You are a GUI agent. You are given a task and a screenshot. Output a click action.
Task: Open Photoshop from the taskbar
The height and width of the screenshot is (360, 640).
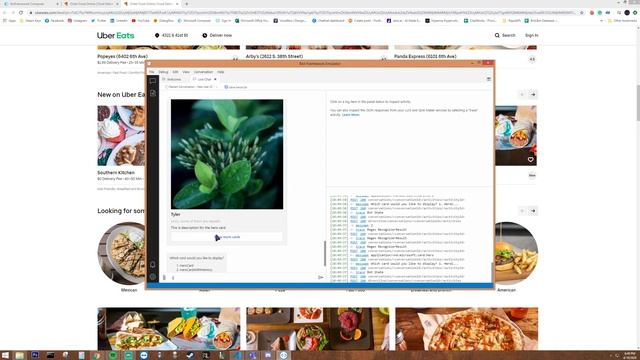[x=35, y=356]
